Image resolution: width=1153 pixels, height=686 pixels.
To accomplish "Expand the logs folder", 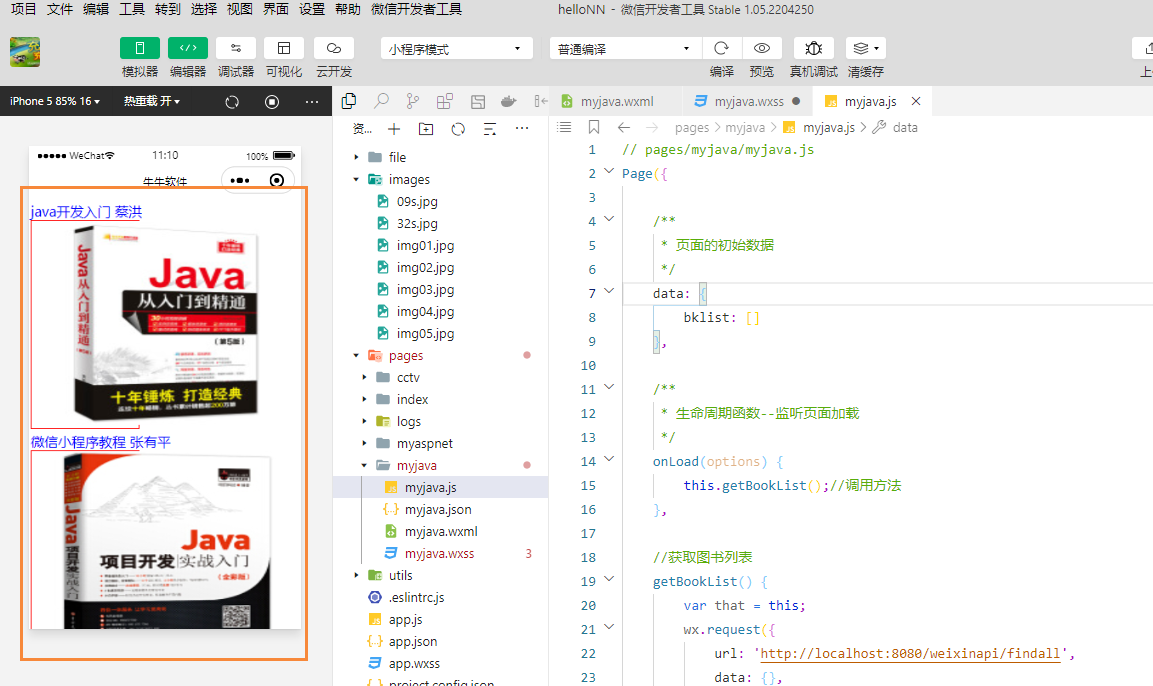I will 364,421.
